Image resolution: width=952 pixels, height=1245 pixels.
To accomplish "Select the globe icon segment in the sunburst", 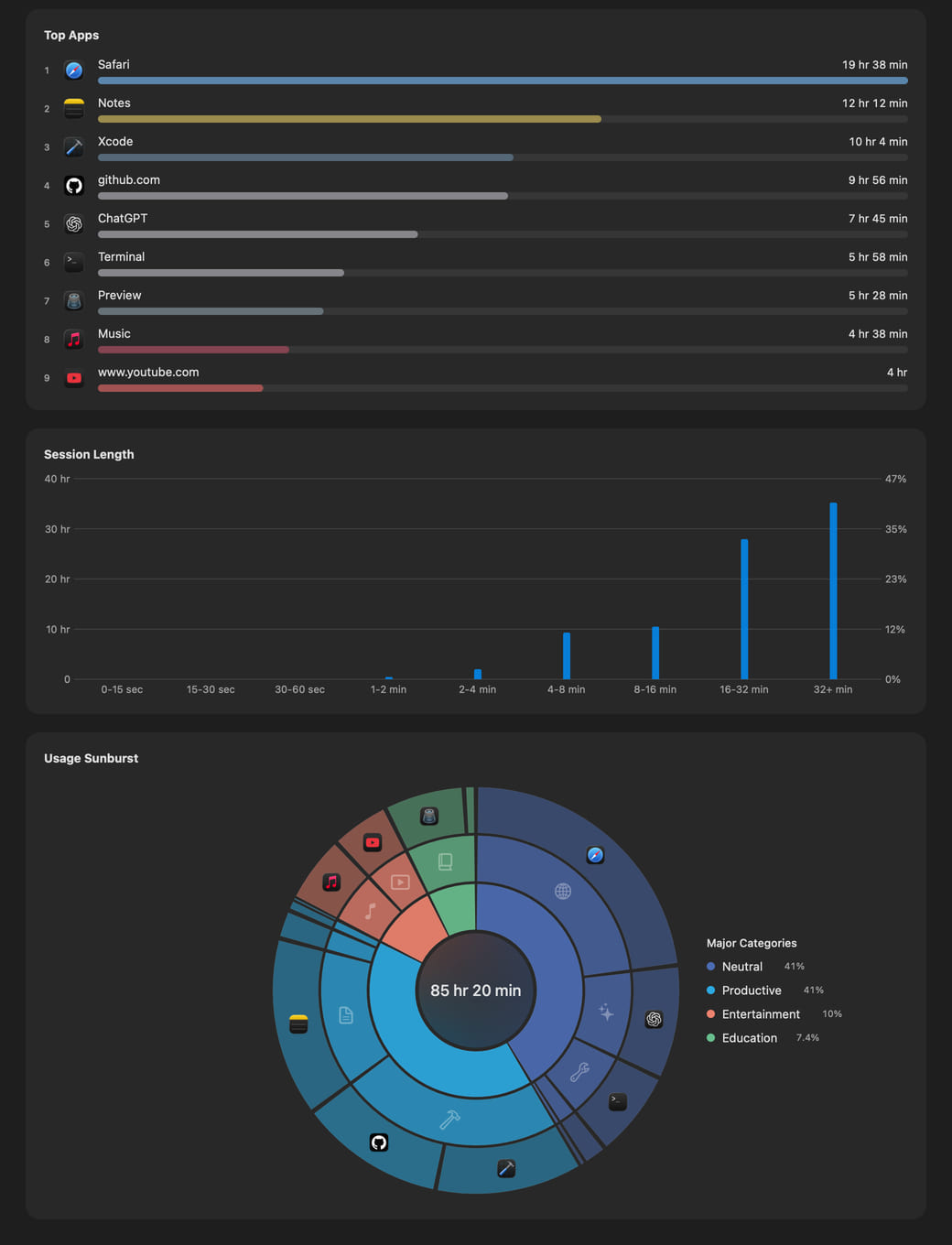I will click(x=563, y=891).
